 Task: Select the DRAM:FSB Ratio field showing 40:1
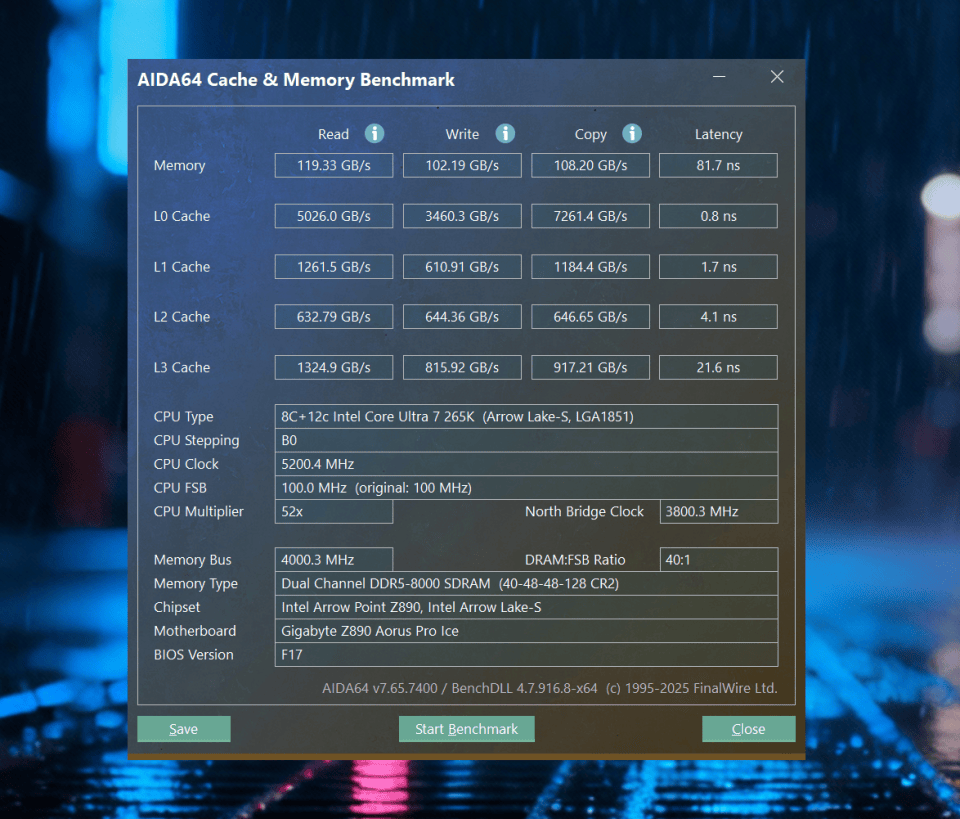coord(718,559)
